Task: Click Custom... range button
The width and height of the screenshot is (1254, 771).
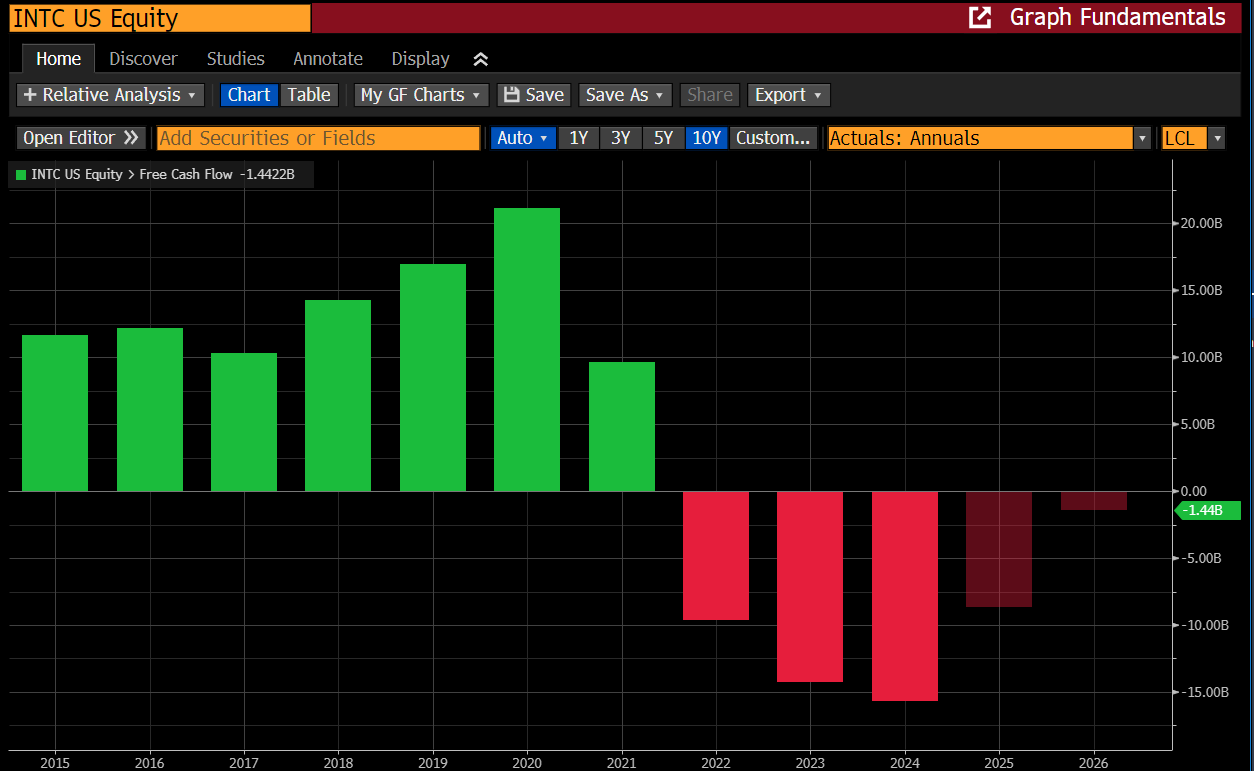Action: (x=773, y=138)
